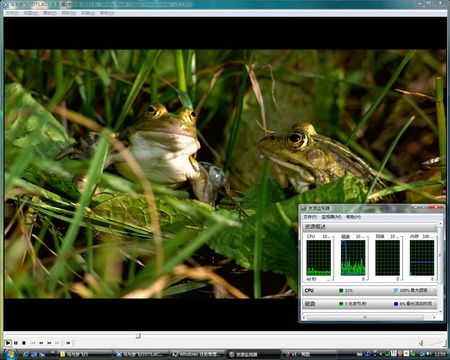Open the player's 播放(P) menu

(50, 13)
